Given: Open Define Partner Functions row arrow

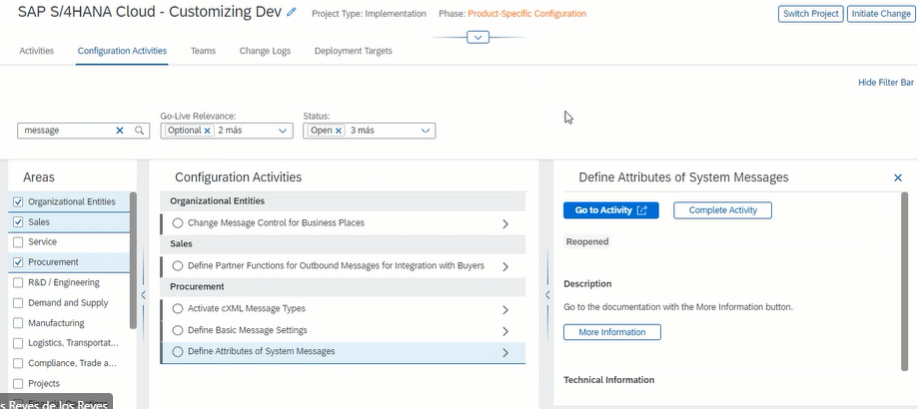Looking at the screenshot, I should [505, 267].
